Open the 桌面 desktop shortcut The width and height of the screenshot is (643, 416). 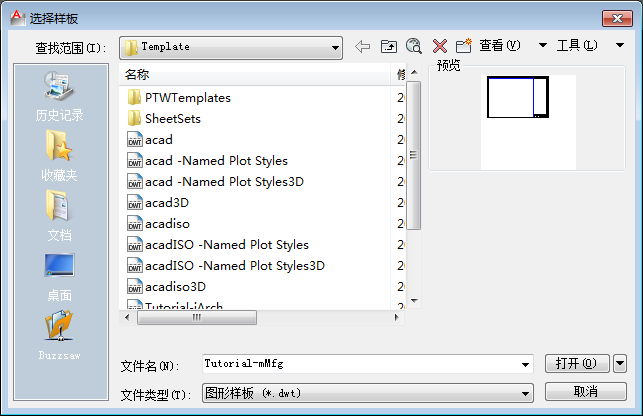tap(59, 278)
